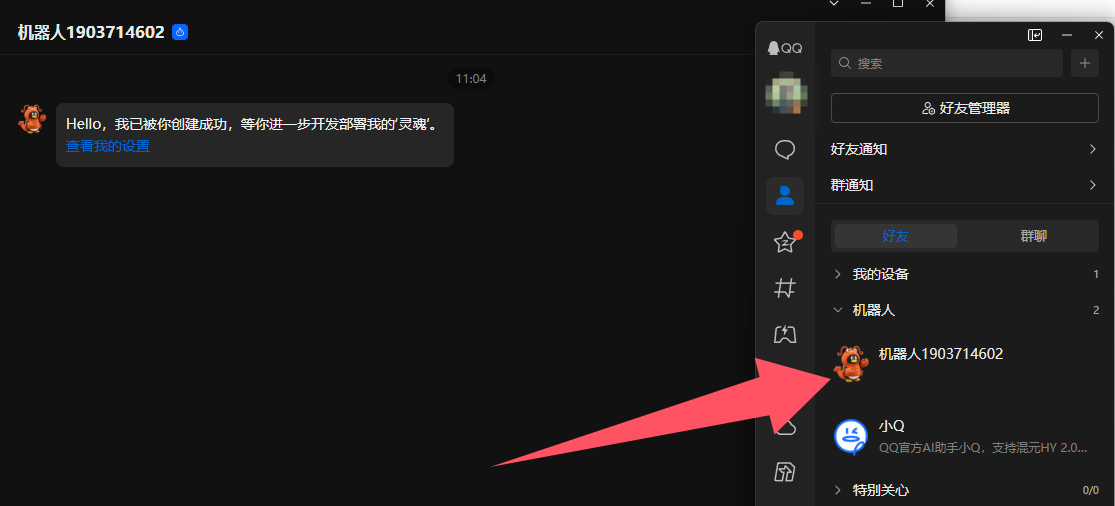Viewport: 1115px width, 506px height.
Task: Click your profile avatar in QQ sidebar
Action: (786, 93)
